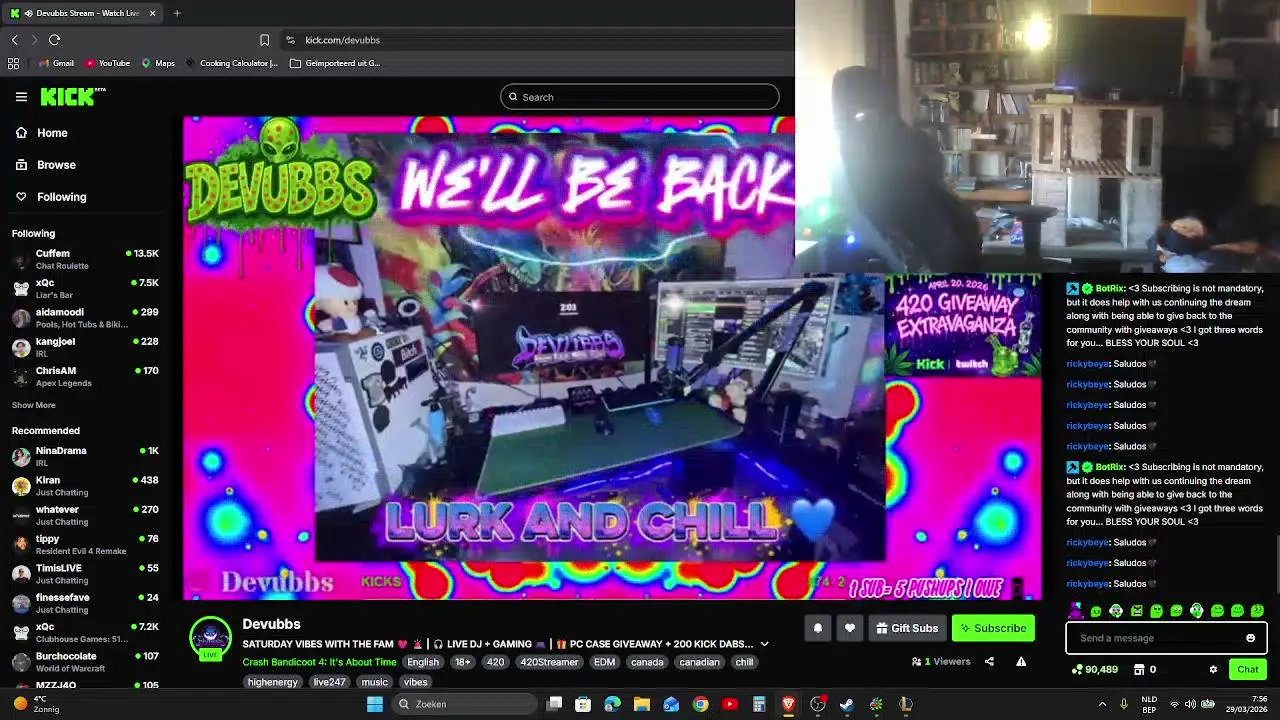Focus the Kick search field

(x=640, y=97)
